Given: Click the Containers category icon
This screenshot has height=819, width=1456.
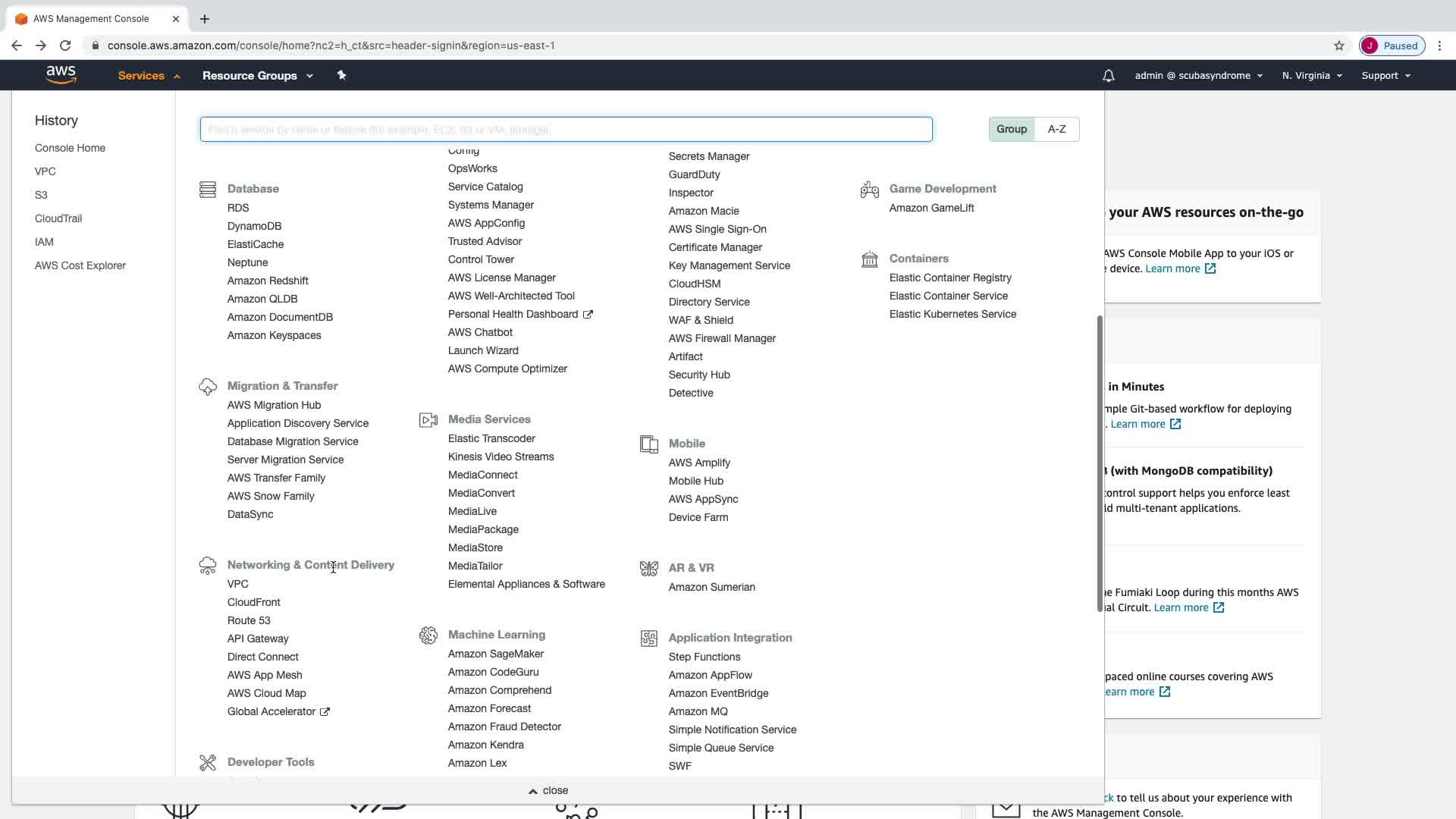Looking at the screenshot, I should (x=869, y=259).
